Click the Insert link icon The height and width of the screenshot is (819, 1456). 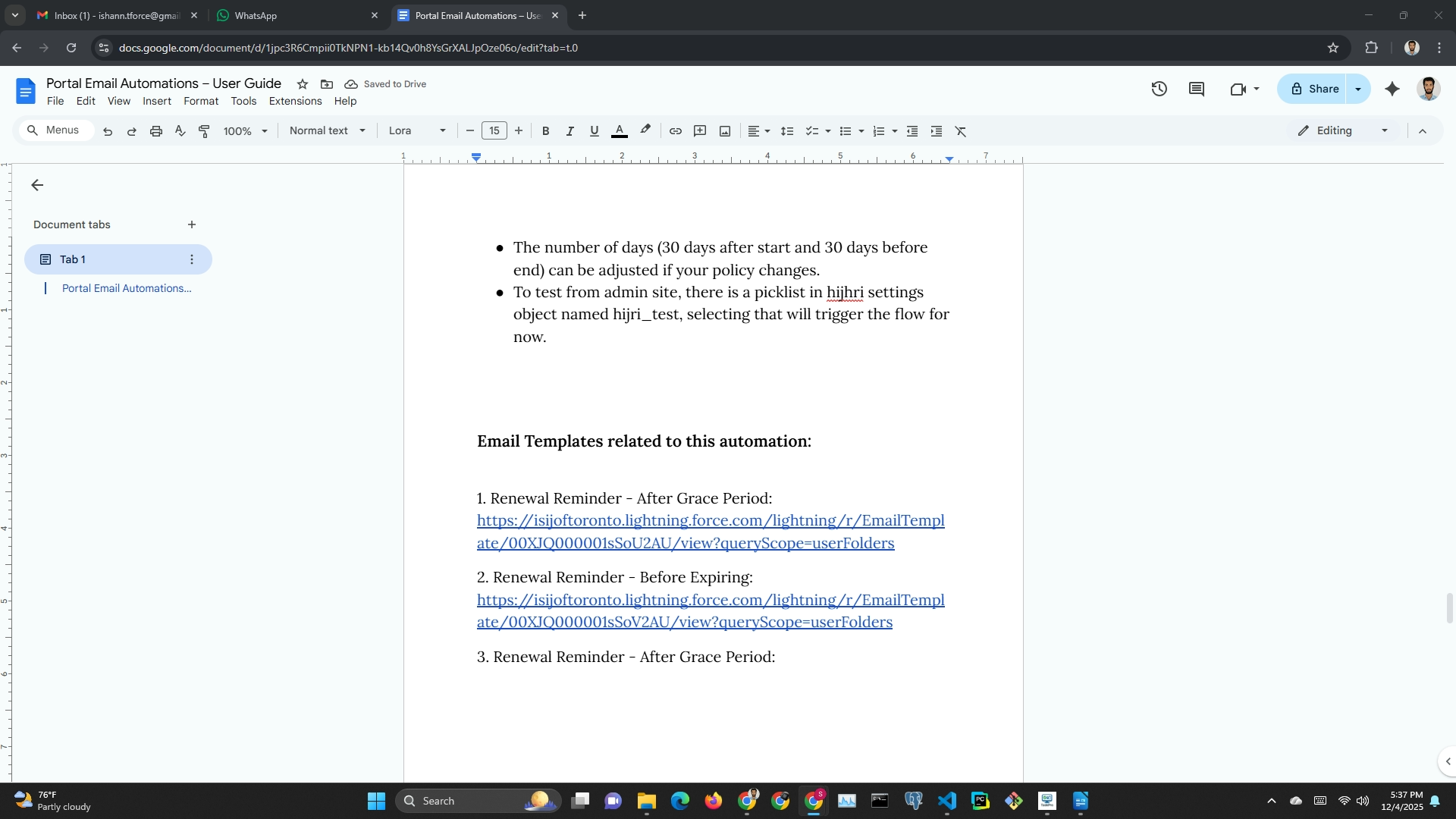(x=675, y=131)
